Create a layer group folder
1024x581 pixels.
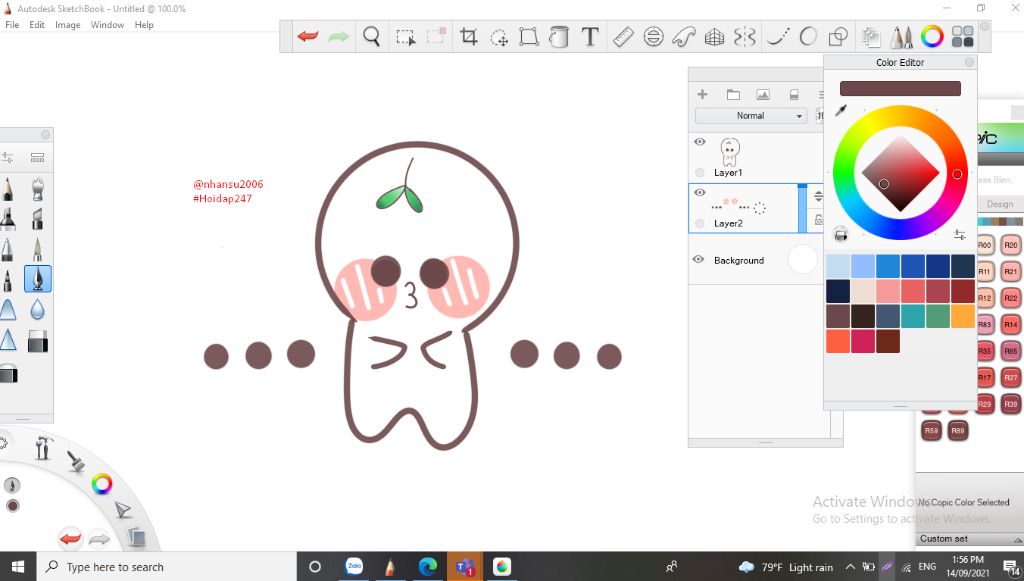pos(733,95)
